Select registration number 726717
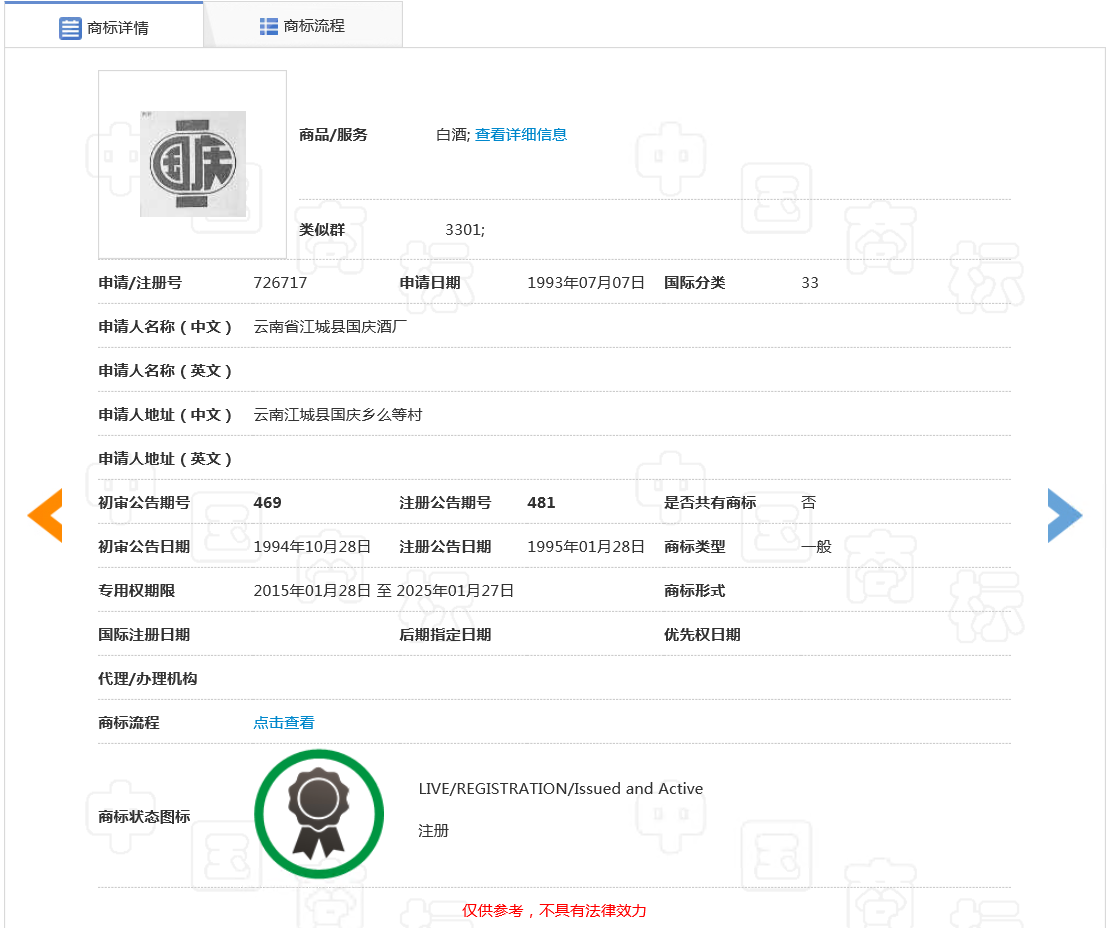The width and height of the screenshot is (1110, 928). coord(280,282)
